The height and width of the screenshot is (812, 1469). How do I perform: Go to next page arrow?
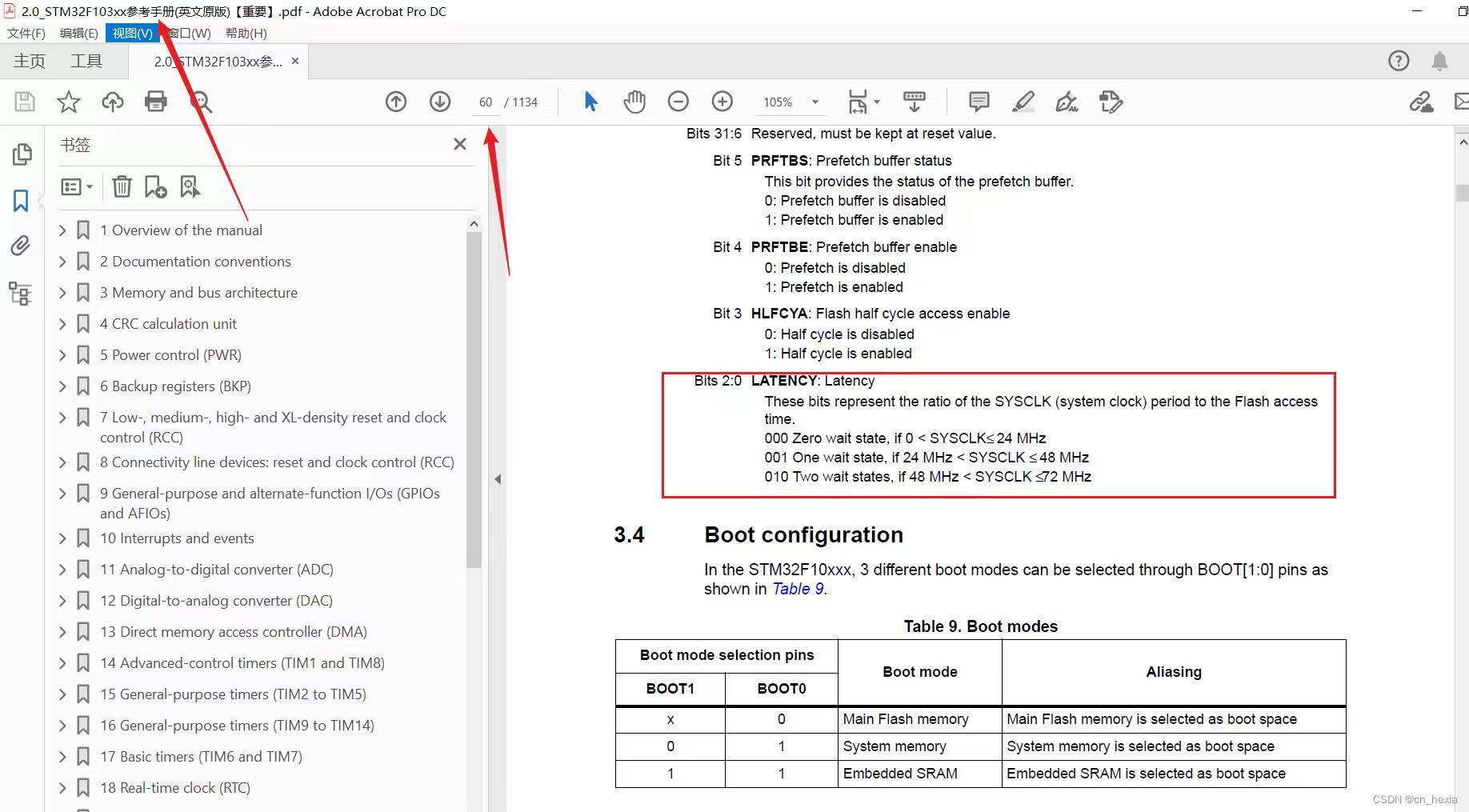pos(440,102)
